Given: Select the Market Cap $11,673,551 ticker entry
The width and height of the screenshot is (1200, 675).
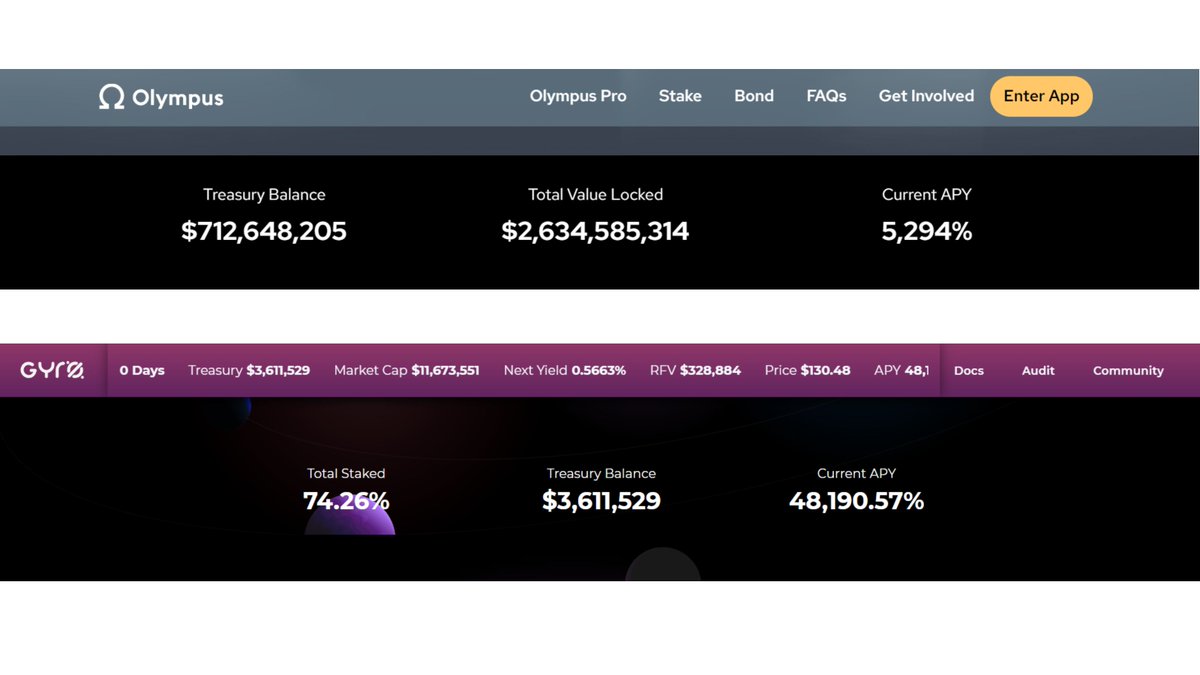Looking at the screenshot, I should (x=407, y=370).
